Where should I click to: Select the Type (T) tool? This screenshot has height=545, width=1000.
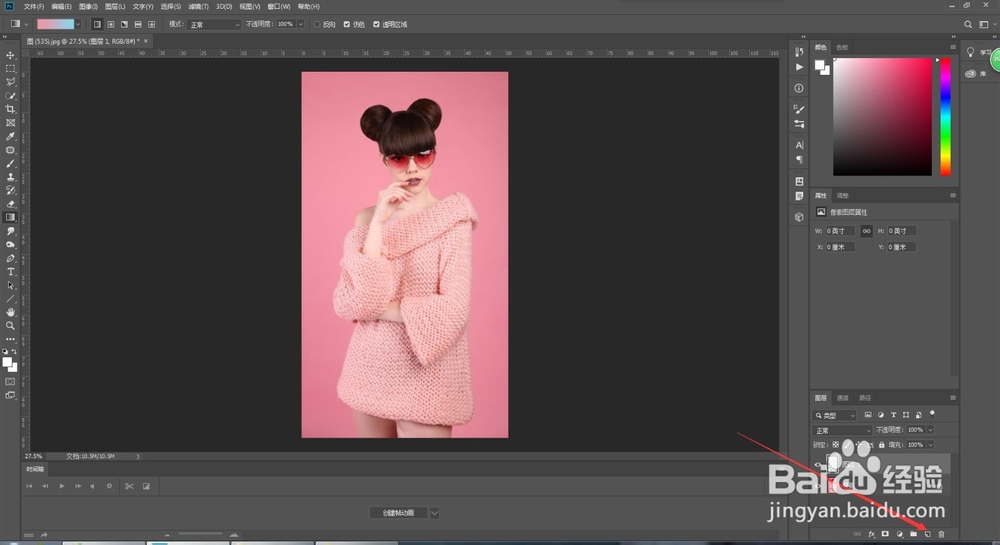[11, 271]
